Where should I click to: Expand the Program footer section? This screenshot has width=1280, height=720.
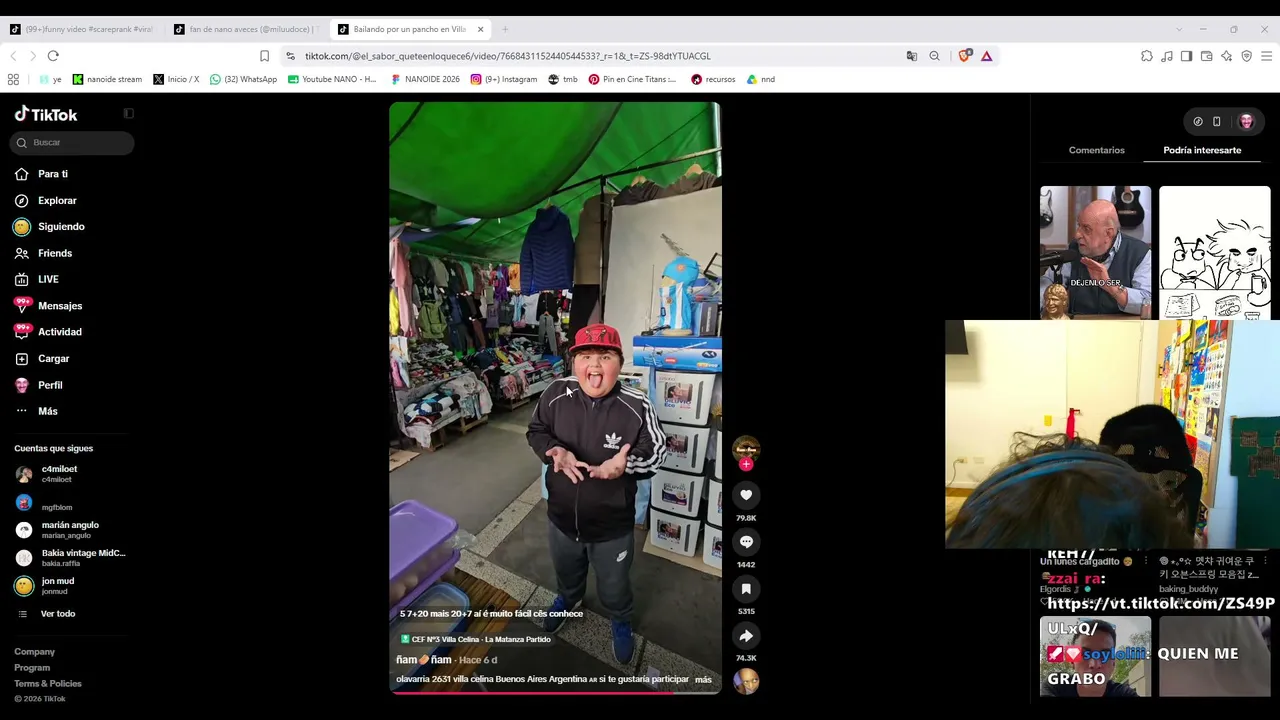tap(32, 668)
